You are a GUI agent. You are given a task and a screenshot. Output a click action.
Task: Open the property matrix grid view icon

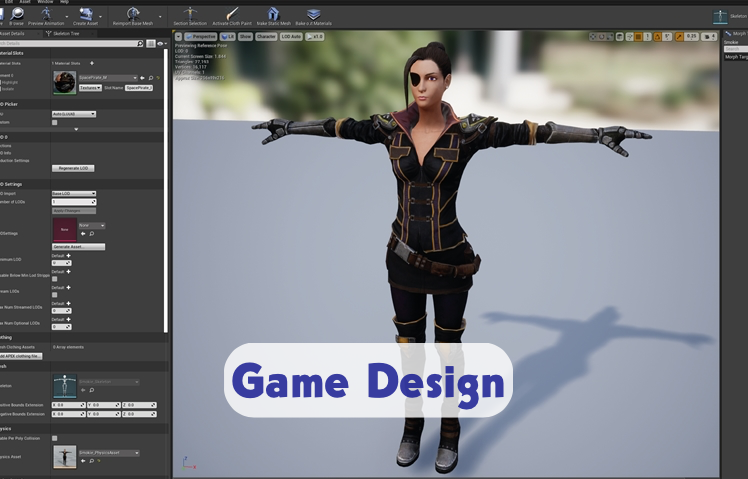[151, 43]
